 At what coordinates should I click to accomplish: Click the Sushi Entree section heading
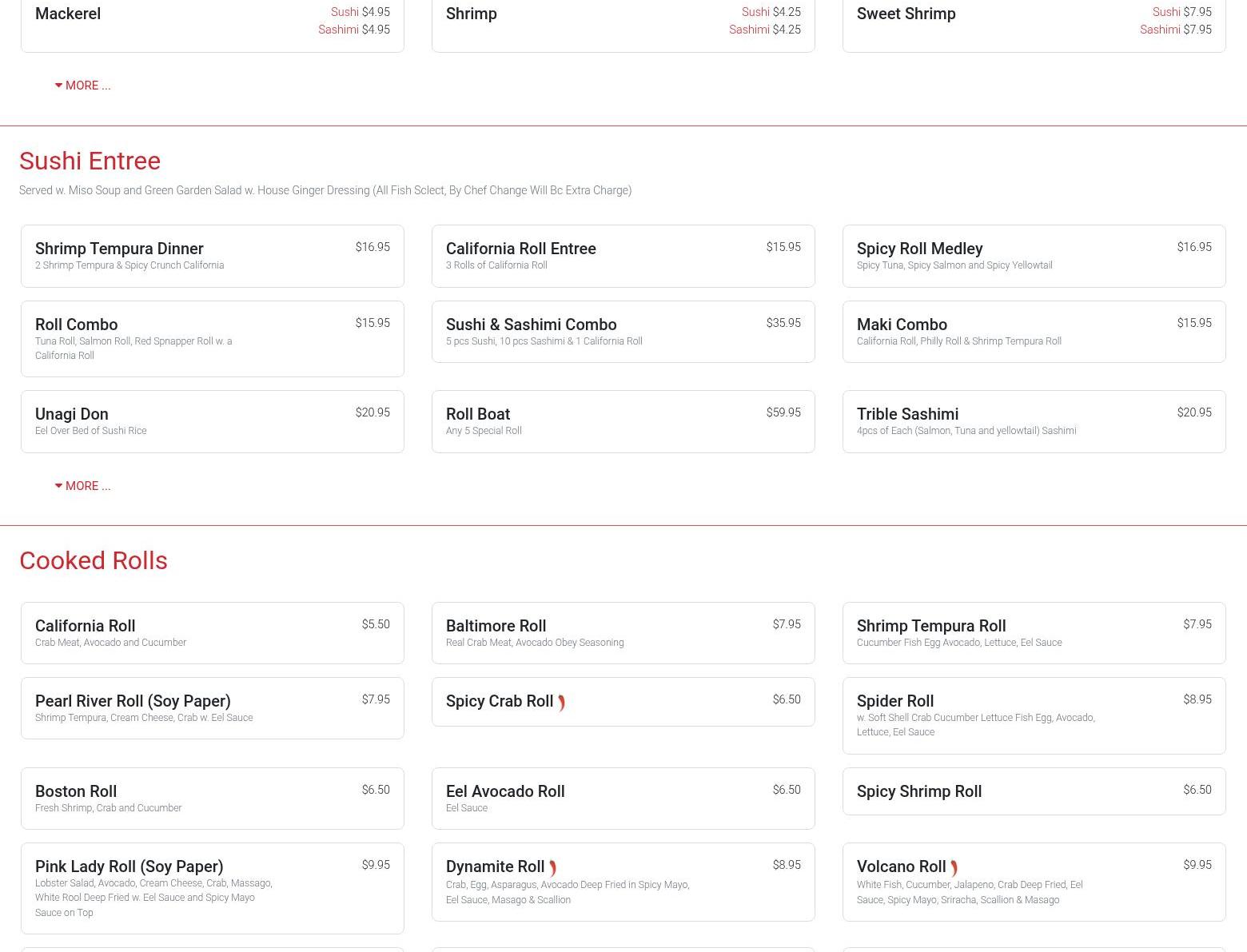(90, 161)
